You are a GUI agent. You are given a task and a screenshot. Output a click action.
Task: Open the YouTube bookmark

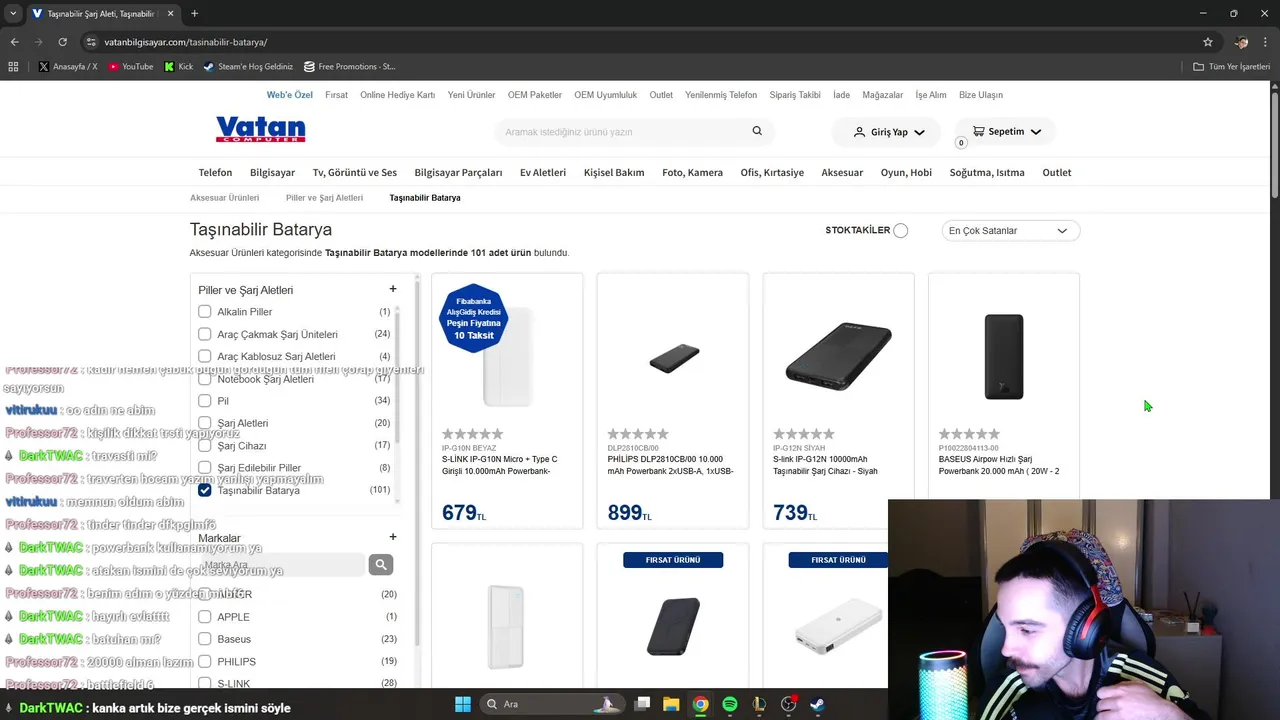131,67
